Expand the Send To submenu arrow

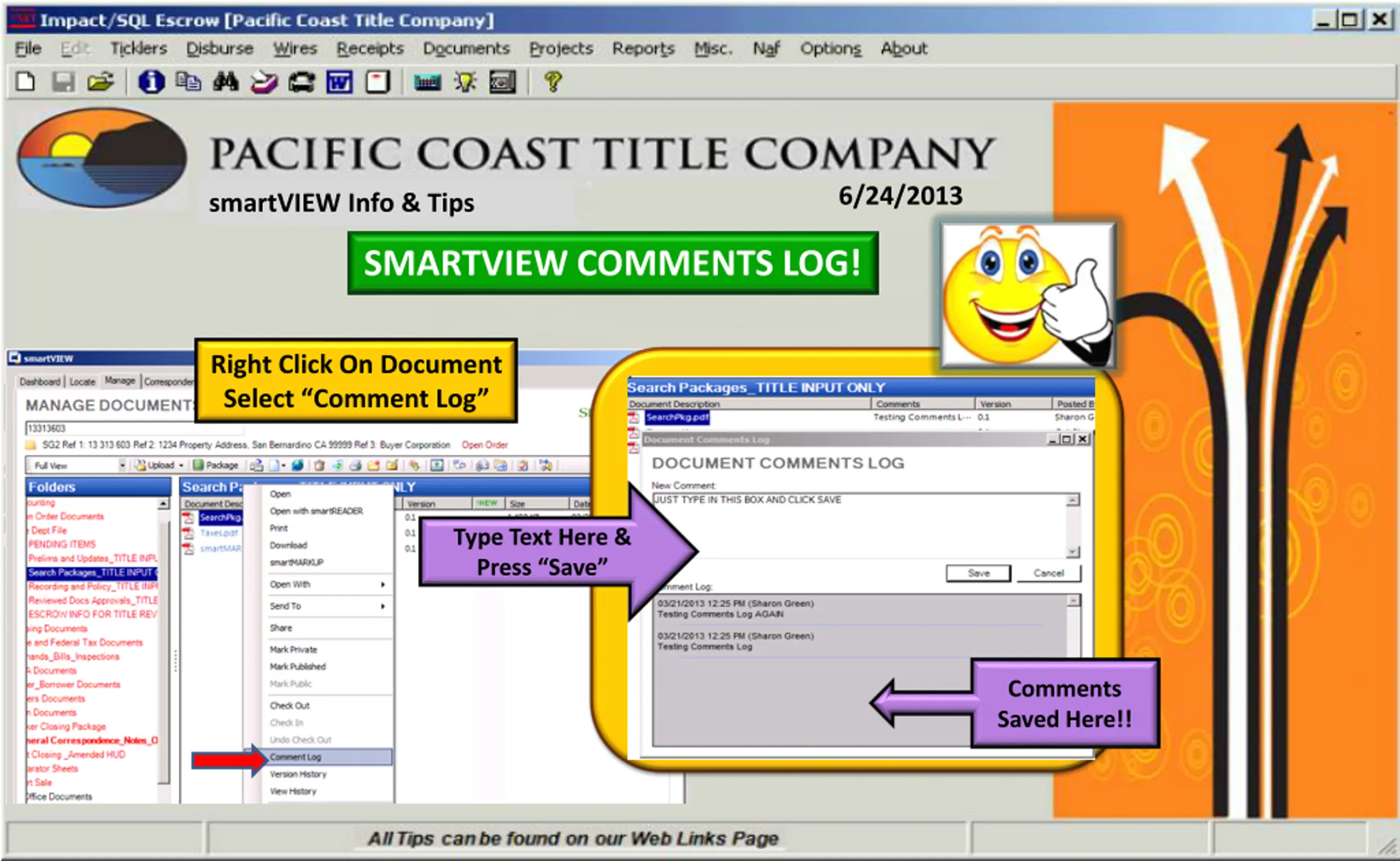tap(383, 606)
